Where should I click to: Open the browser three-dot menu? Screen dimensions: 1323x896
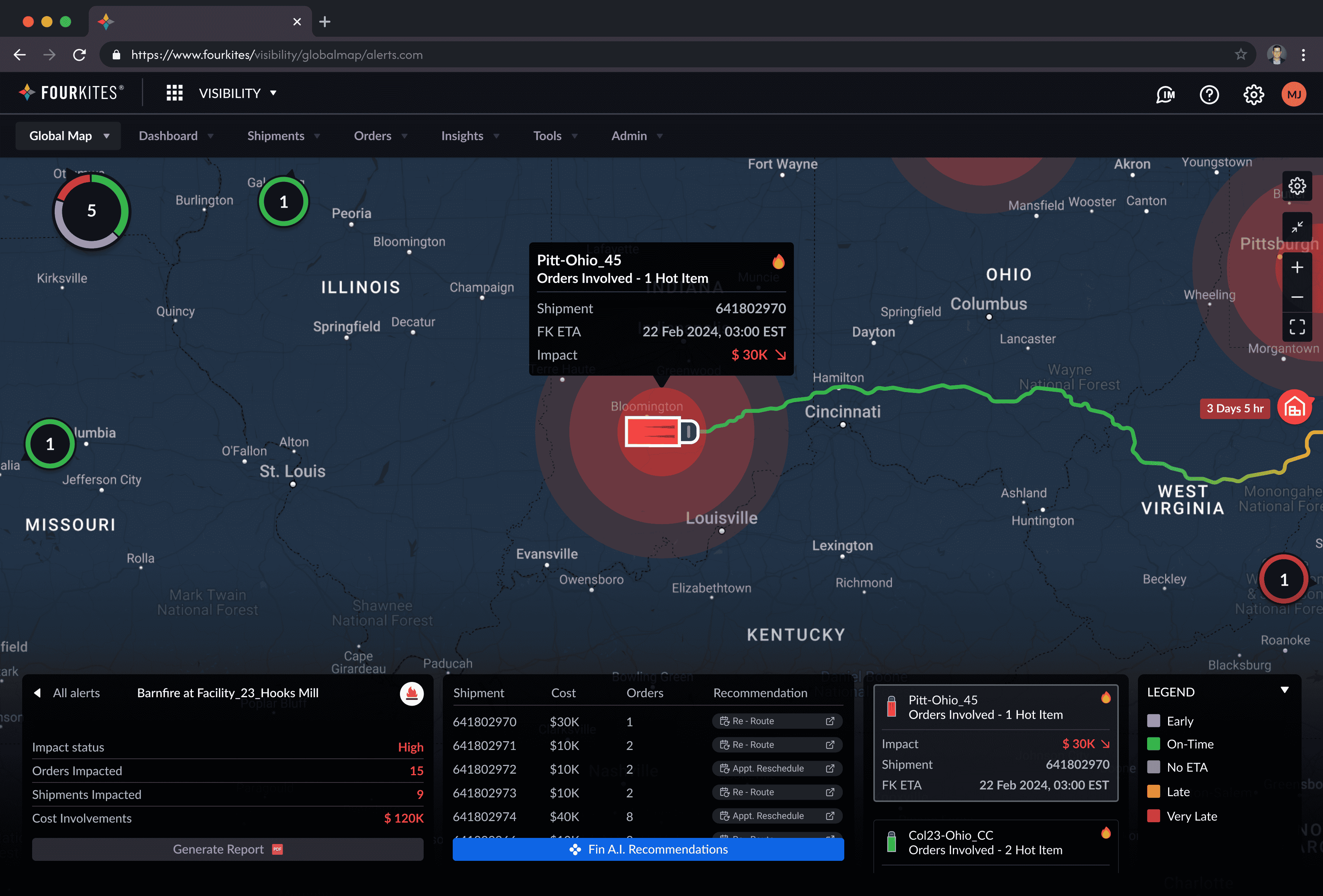coord(1303,55)
